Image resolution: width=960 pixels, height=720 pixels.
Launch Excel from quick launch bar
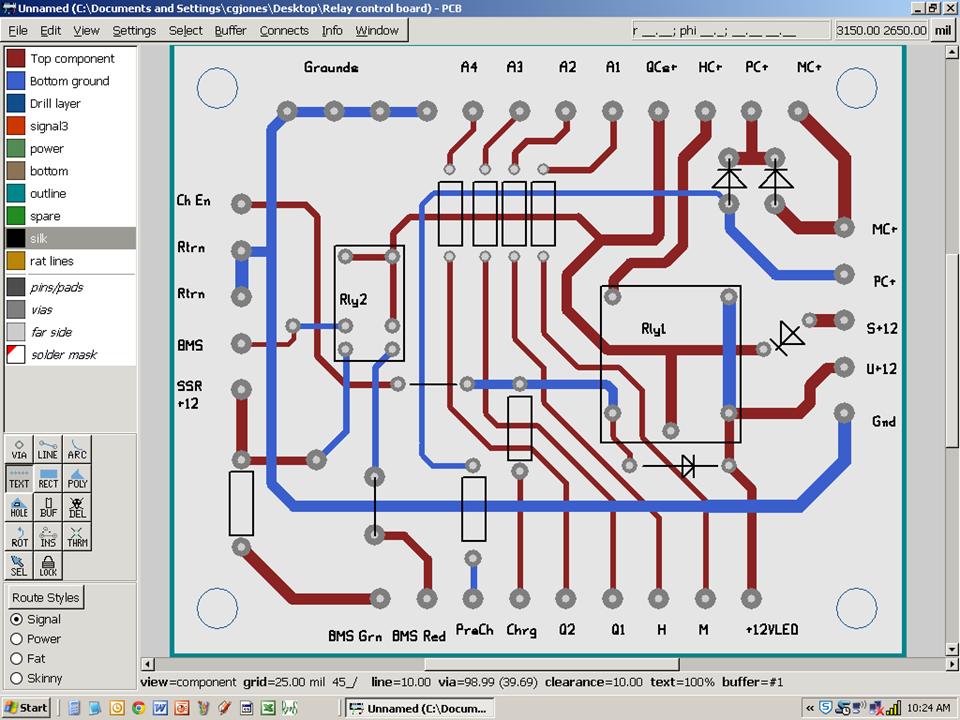pyautogui.click(x=268, y=708)
